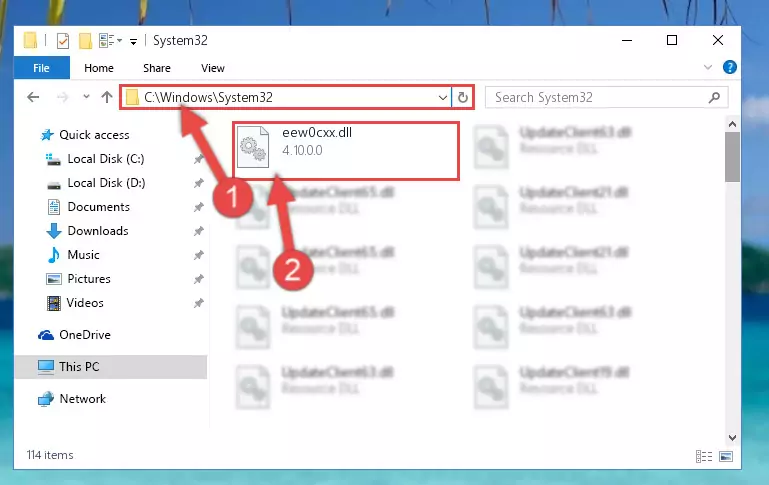Open the File menu tab
This screenshot has width=769, height=485.
pyautogui.click(x=42, y=68)
